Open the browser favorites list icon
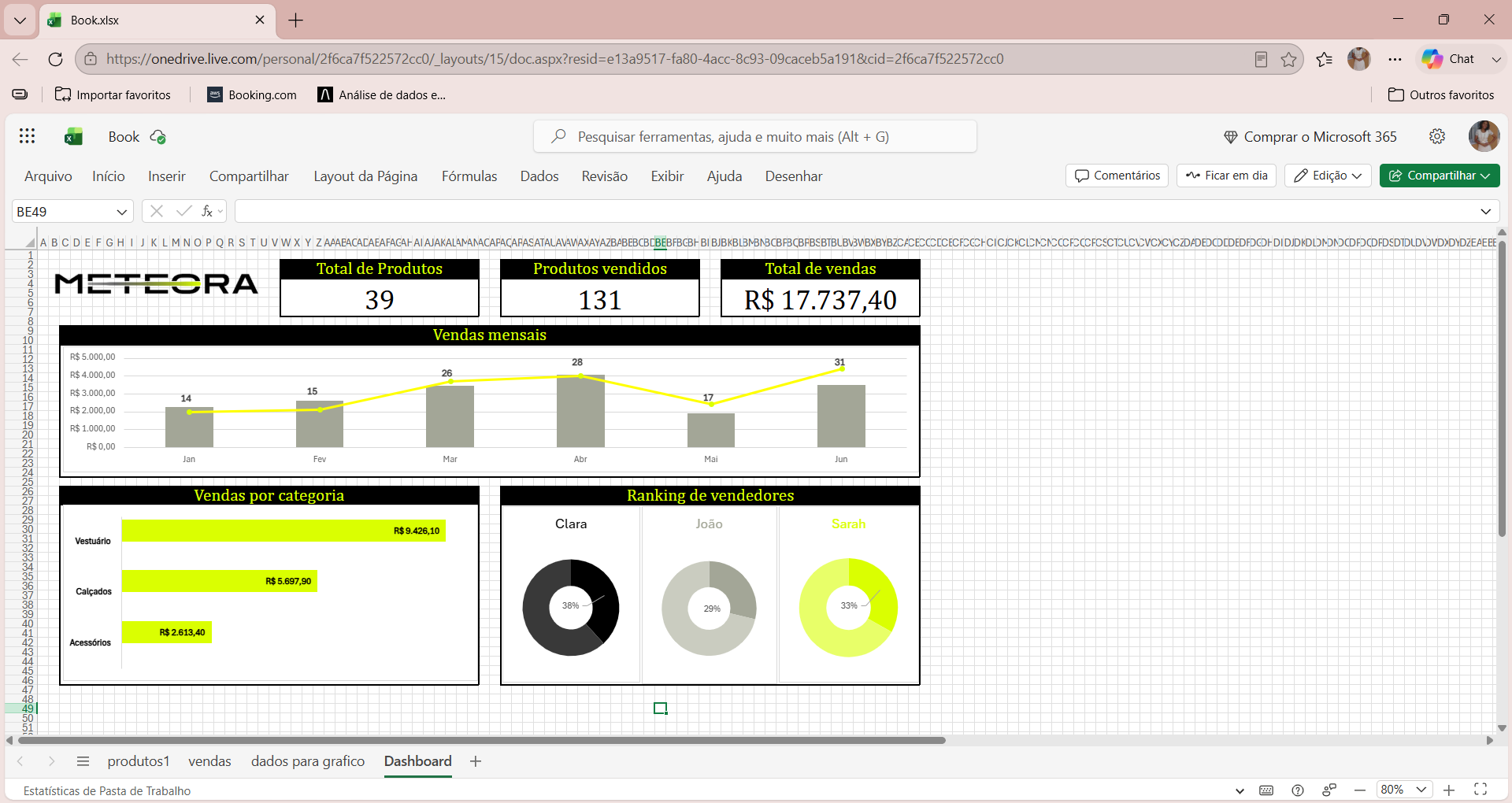Screen dimensions: 1512x803 click(1325, 59)
